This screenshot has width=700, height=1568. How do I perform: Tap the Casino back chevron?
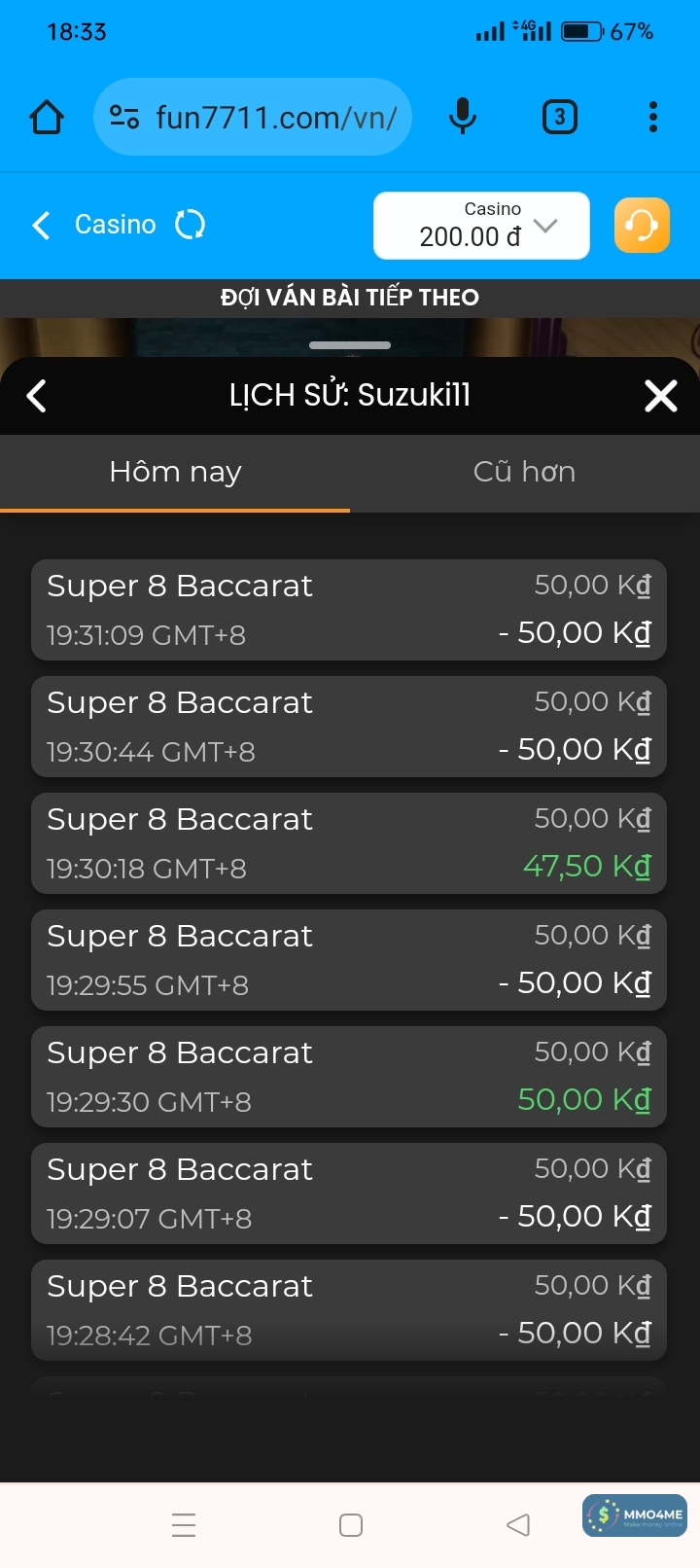click(41, 226)
